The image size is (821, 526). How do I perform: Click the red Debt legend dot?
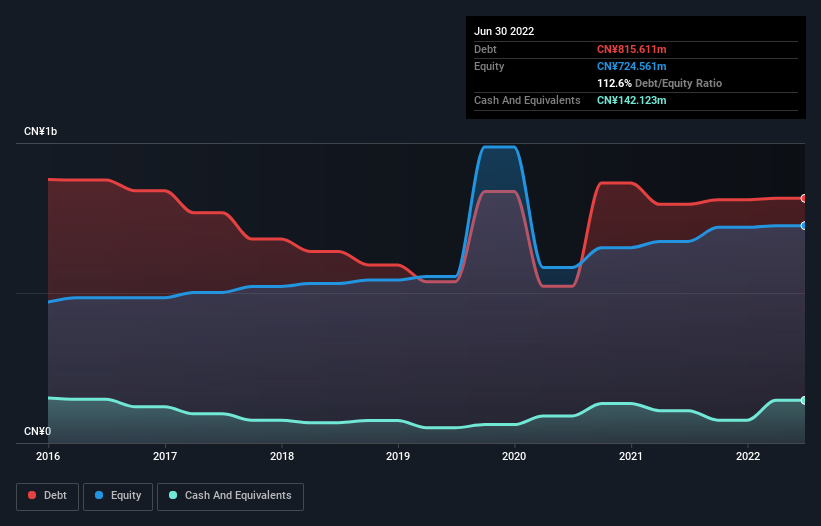click(32, 495)
